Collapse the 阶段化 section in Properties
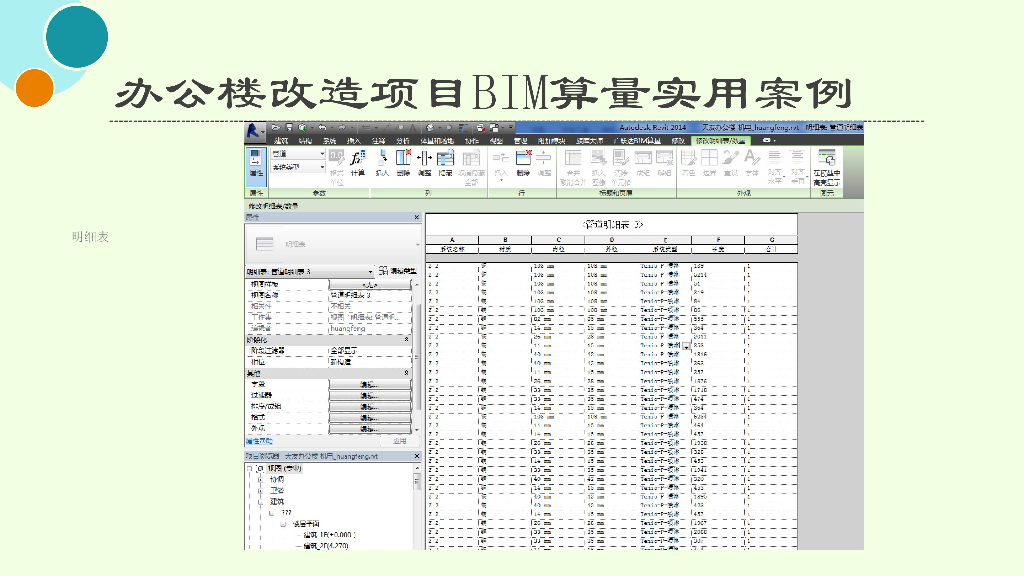 pos(406,340)
